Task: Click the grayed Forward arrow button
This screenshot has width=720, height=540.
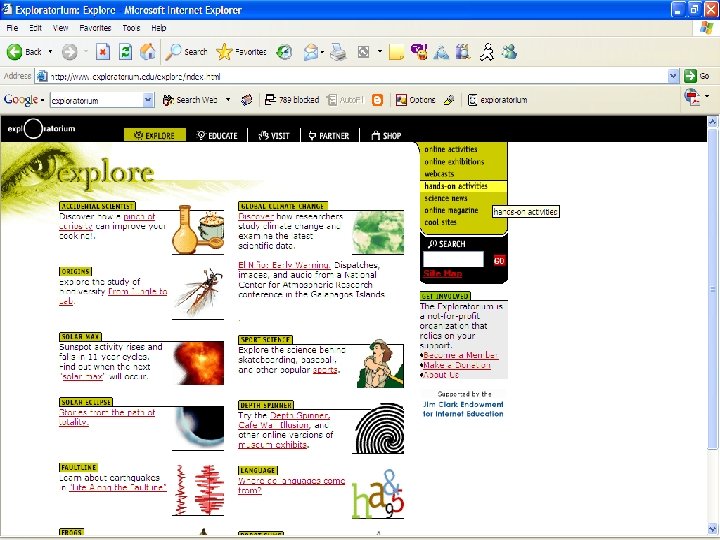Action: (x=69, y=52)
